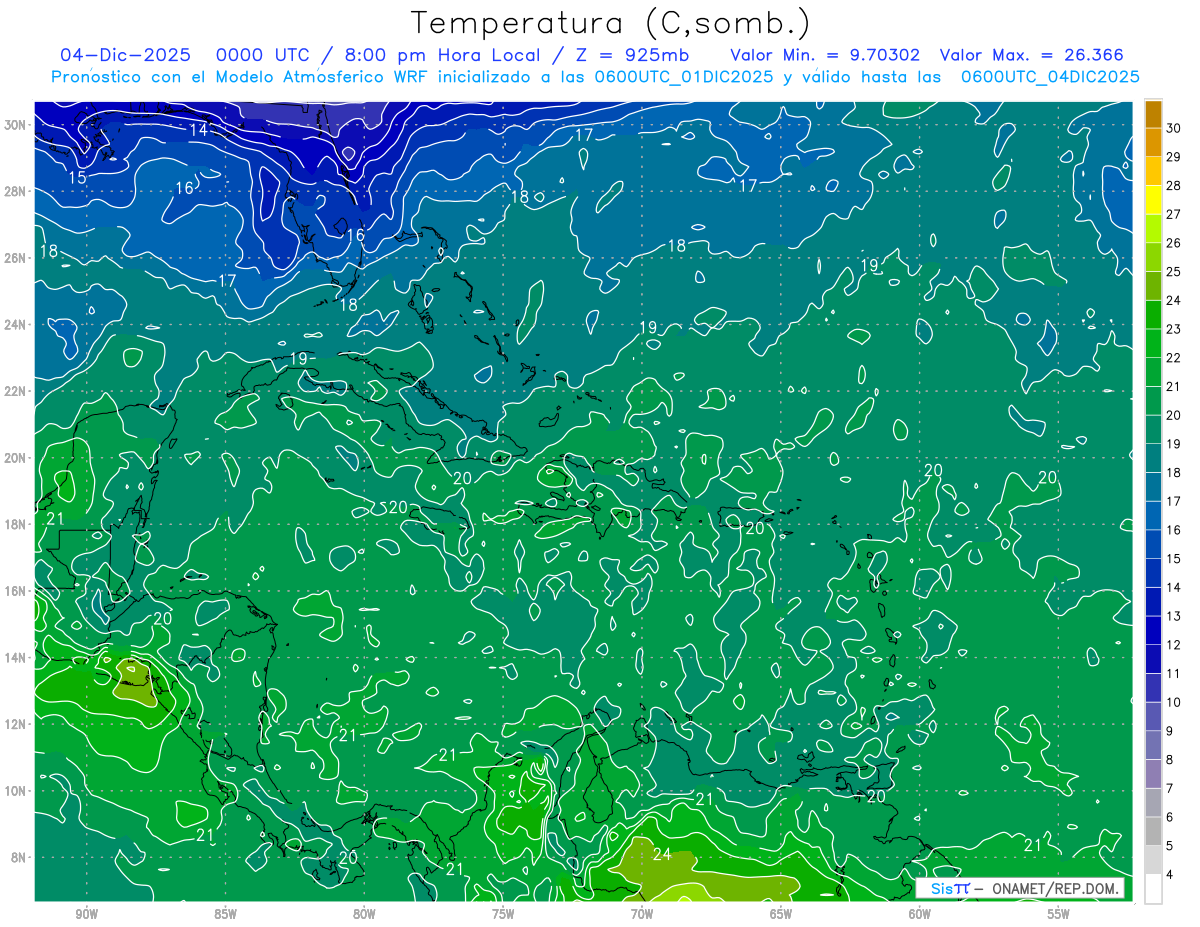Click the "14" contour label on the map
The height and width of the screenshot is (927, 1200).
[x=199, y=130]
